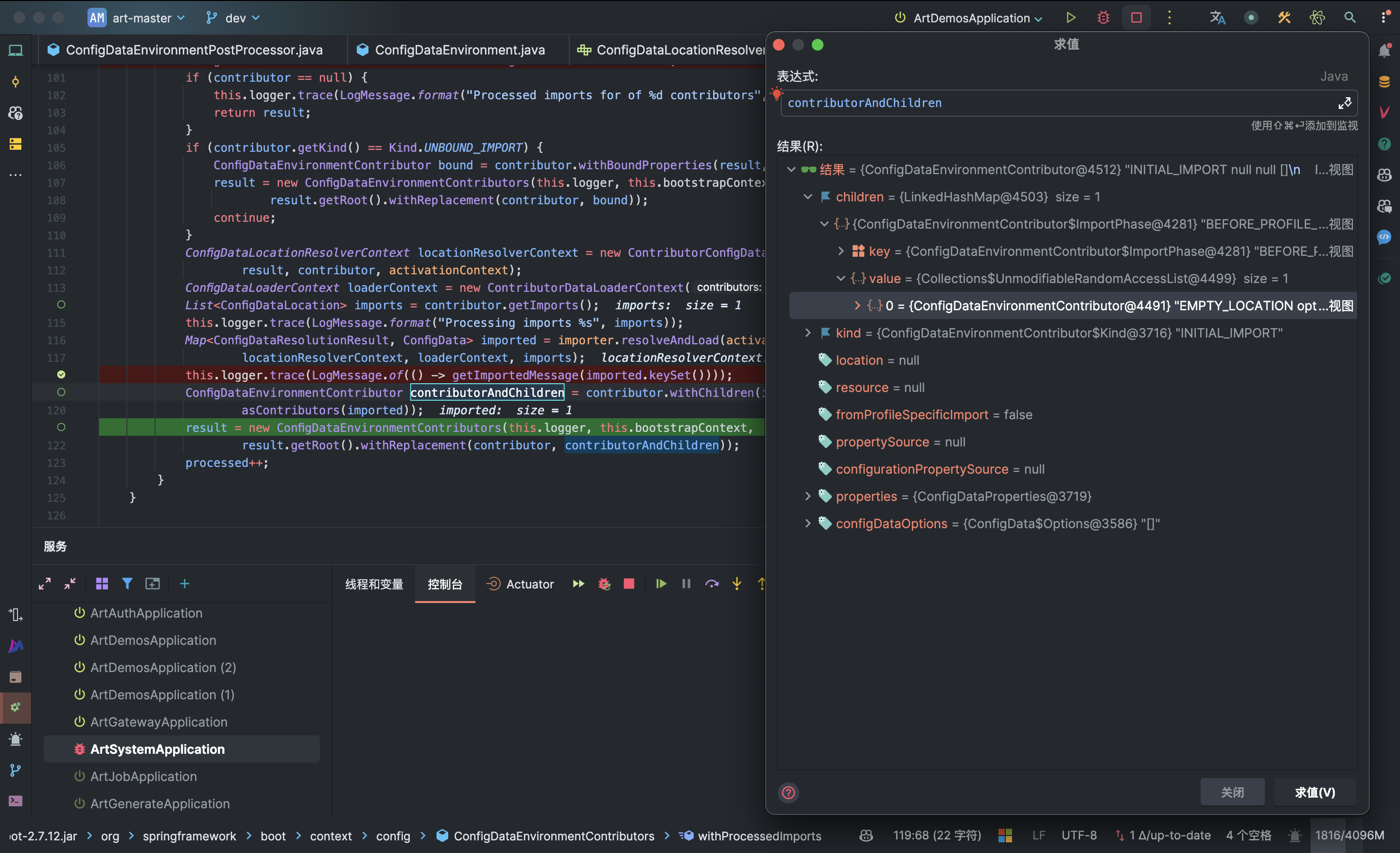The height and width of the screenshot is (853, 1400).
Task: Expand the kind INITIAL_IMPORT node
Action: 807,333
